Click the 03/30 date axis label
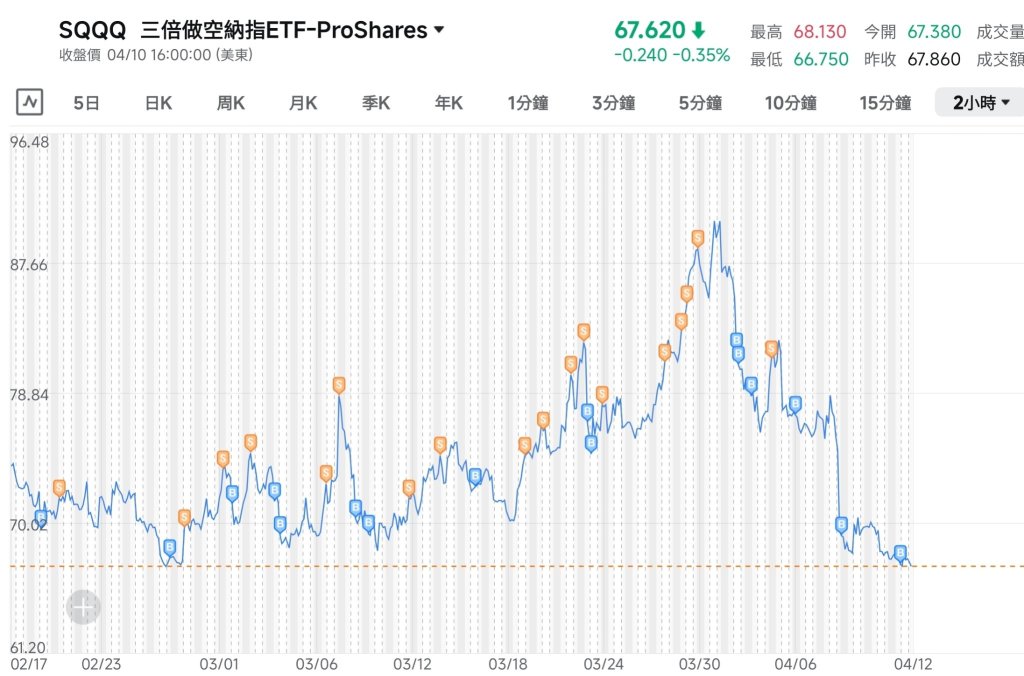The height and width of the screenshot is (676, 1024). tap(699, 664)
